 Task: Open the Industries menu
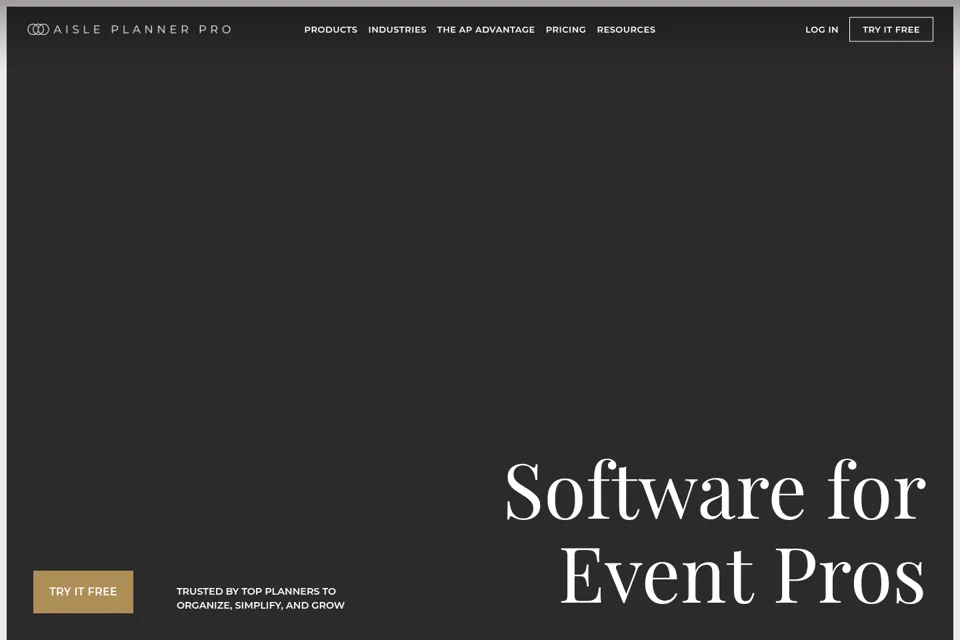pyautogui.click(x=397, y=29)
